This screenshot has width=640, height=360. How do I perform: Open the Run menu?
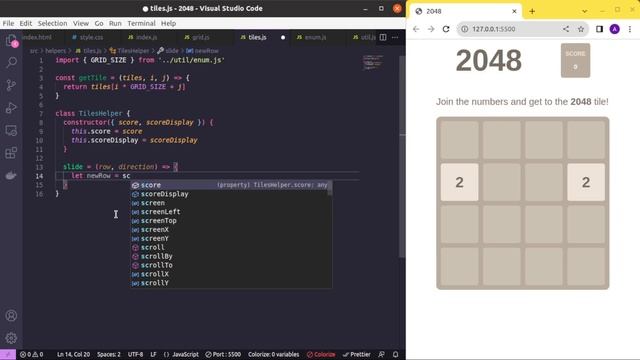tap(115, 23)
